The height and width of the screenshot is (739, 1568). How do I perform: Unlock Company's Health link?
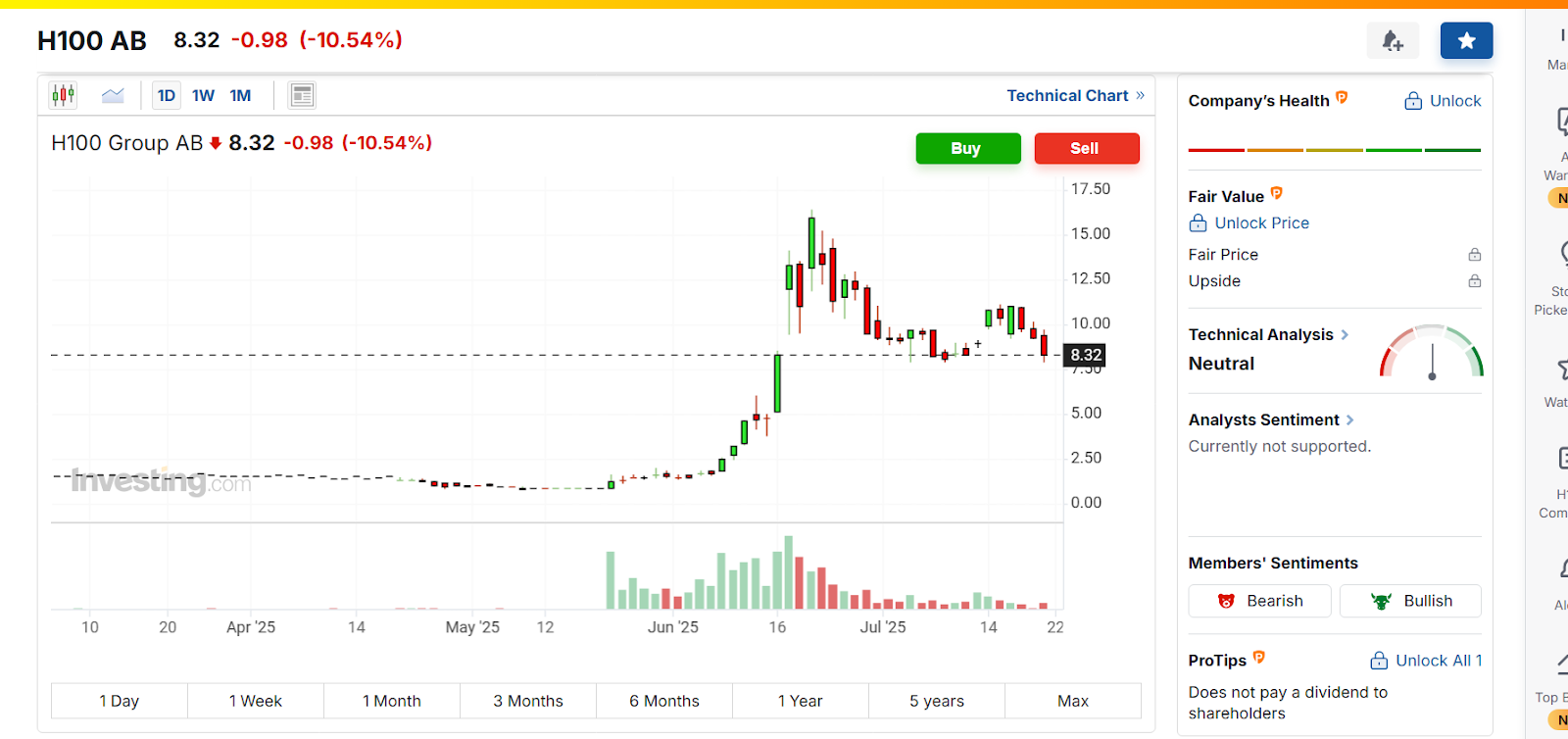(x=1443, y=101)
